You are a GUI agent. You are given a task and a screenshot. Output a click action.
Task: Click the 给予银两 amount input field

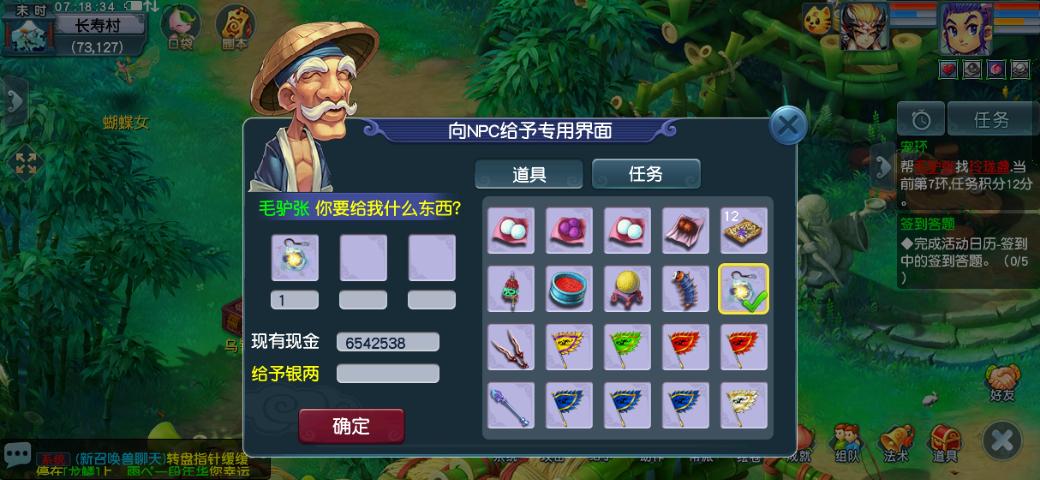pyautogui.click(x=388, y=373)
